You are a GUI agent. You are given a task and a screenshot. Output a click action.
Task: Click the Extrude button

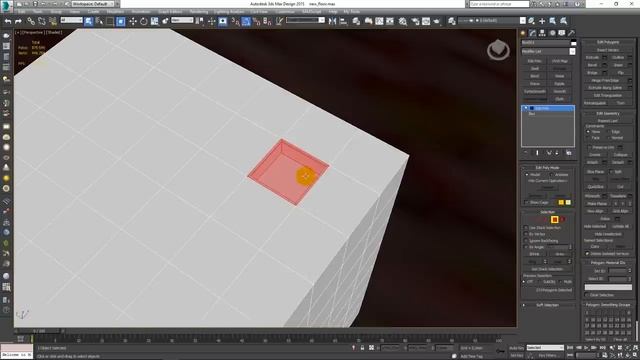(593, 58)
